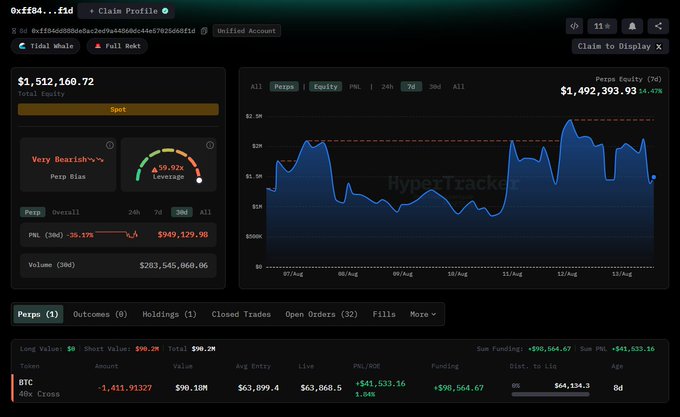Click the PNL (30d) sparkline

point(117,235)
